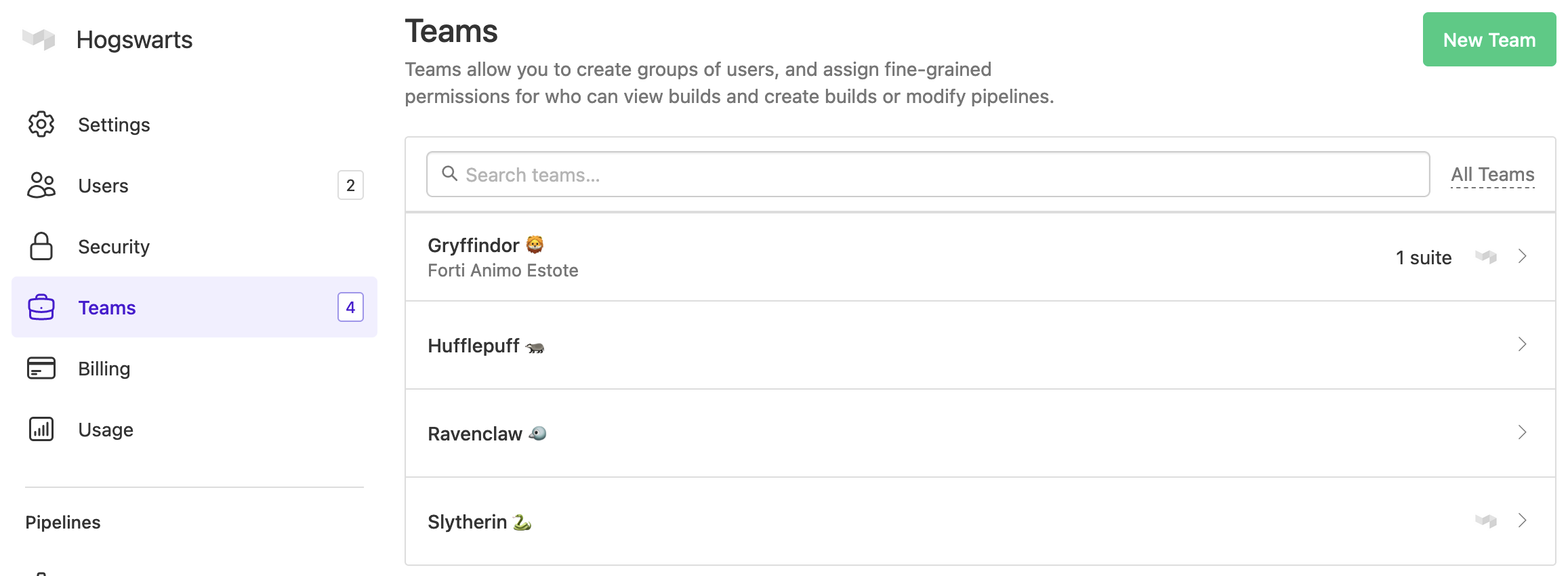Expand the Ravenclaw team chevron
The height and width of the screenshot is (576, 1568).
[x=1523, y=432]
